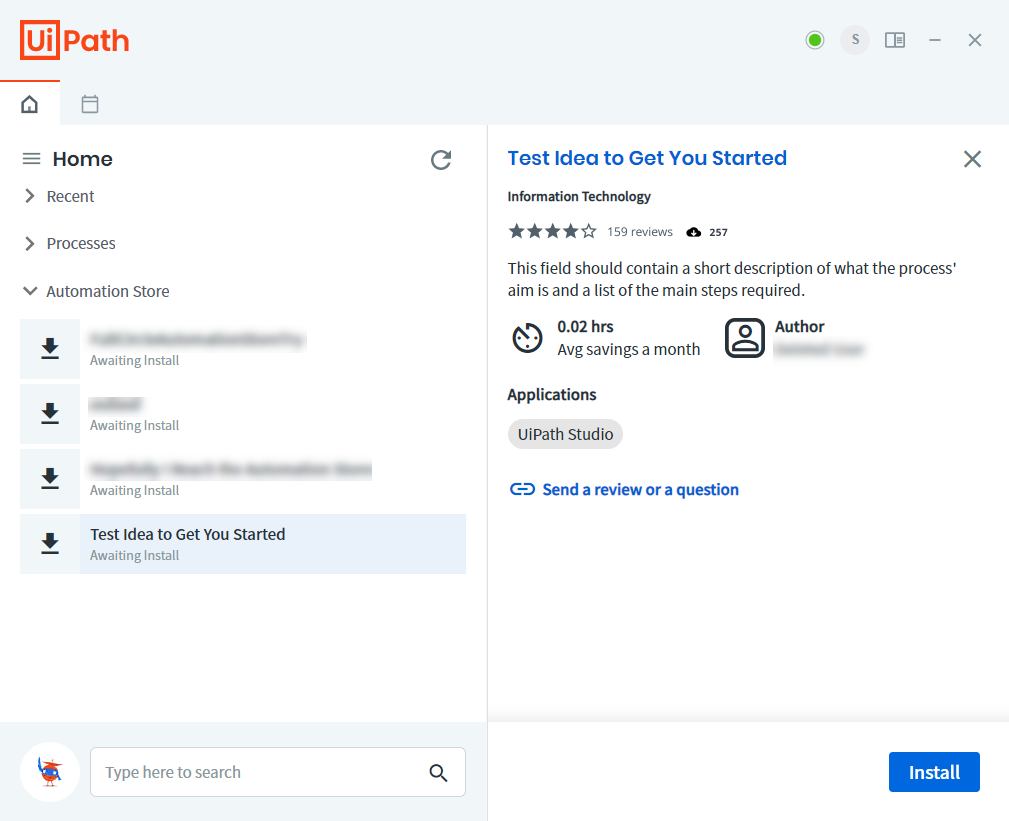Click the UiPath assistant robot avatar
This screenshot has height=821, width=1009.
(50, 772)
